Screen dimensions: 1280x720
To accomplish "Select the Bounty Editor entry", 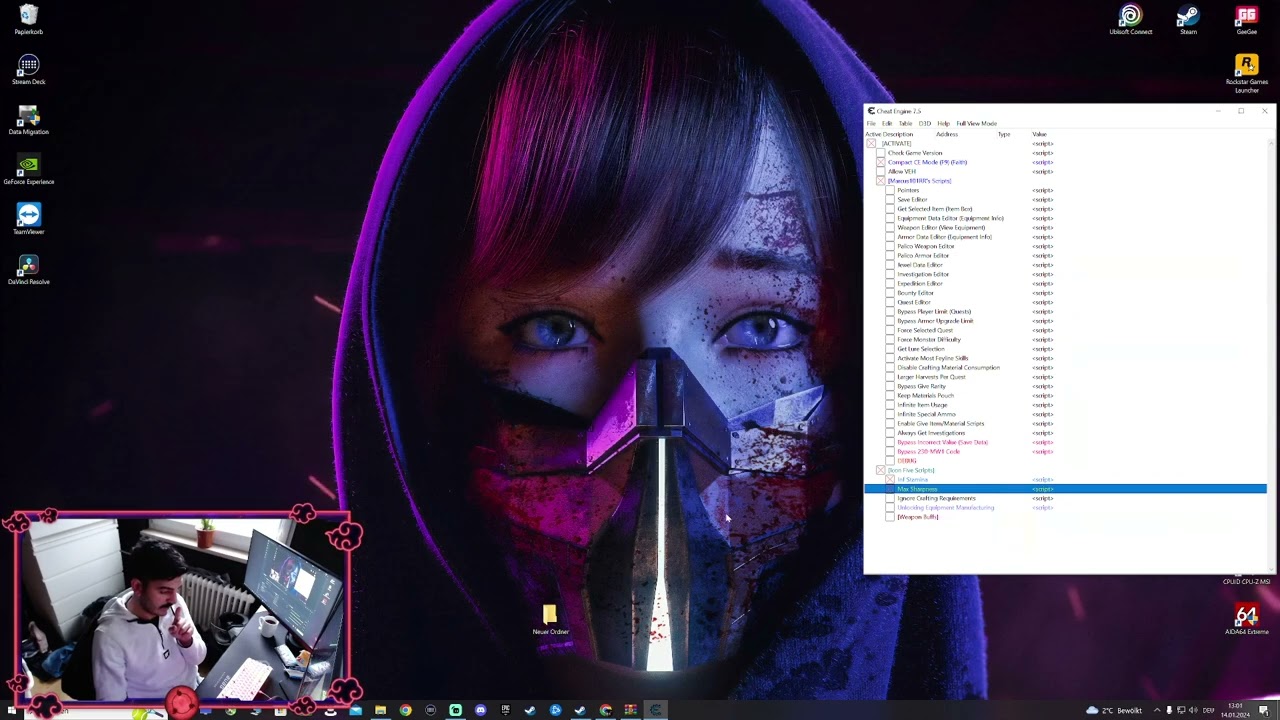I will (x=915, y=293).
